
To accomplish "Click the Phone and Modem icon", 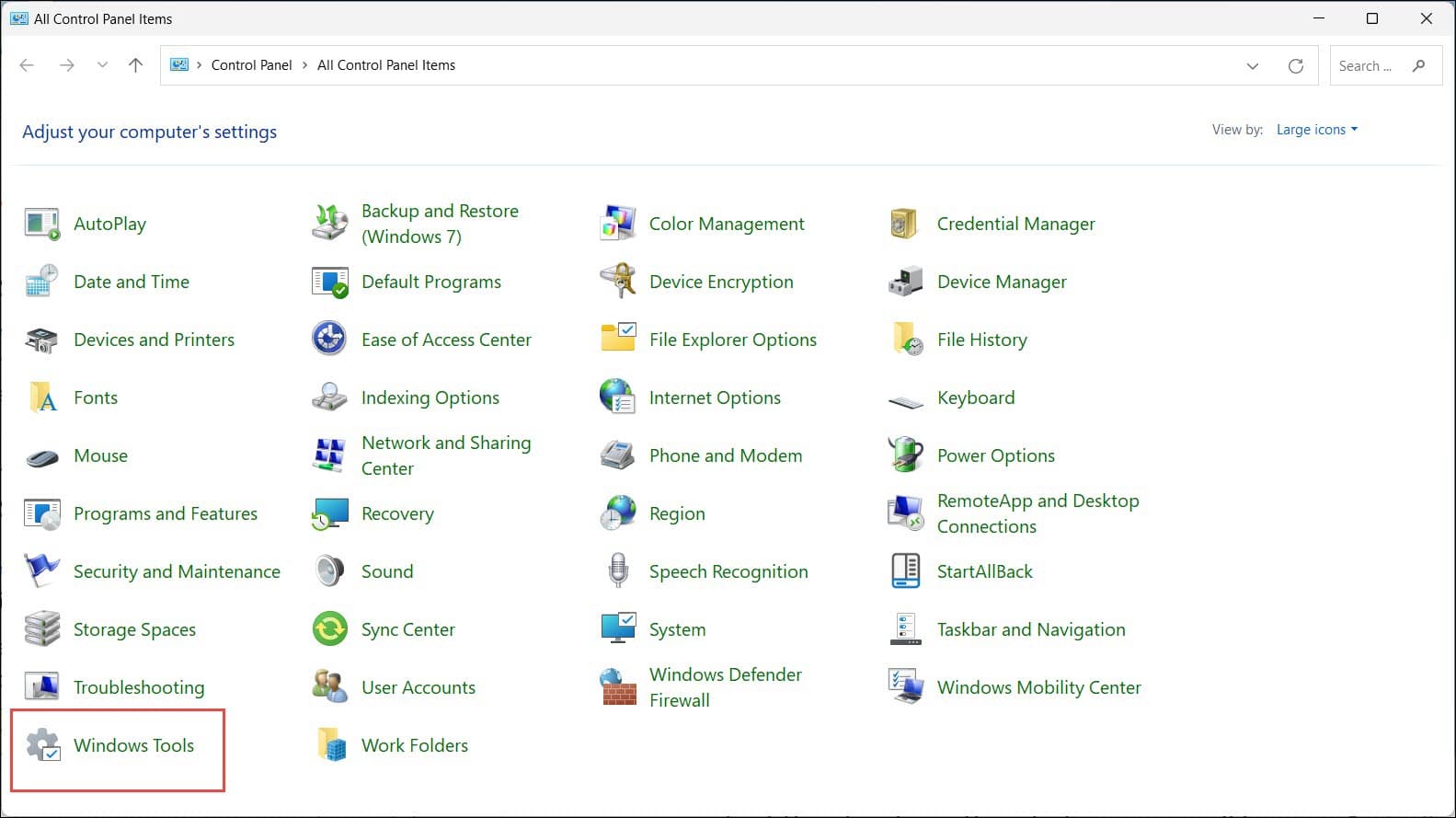I will (x=618, y=455).
